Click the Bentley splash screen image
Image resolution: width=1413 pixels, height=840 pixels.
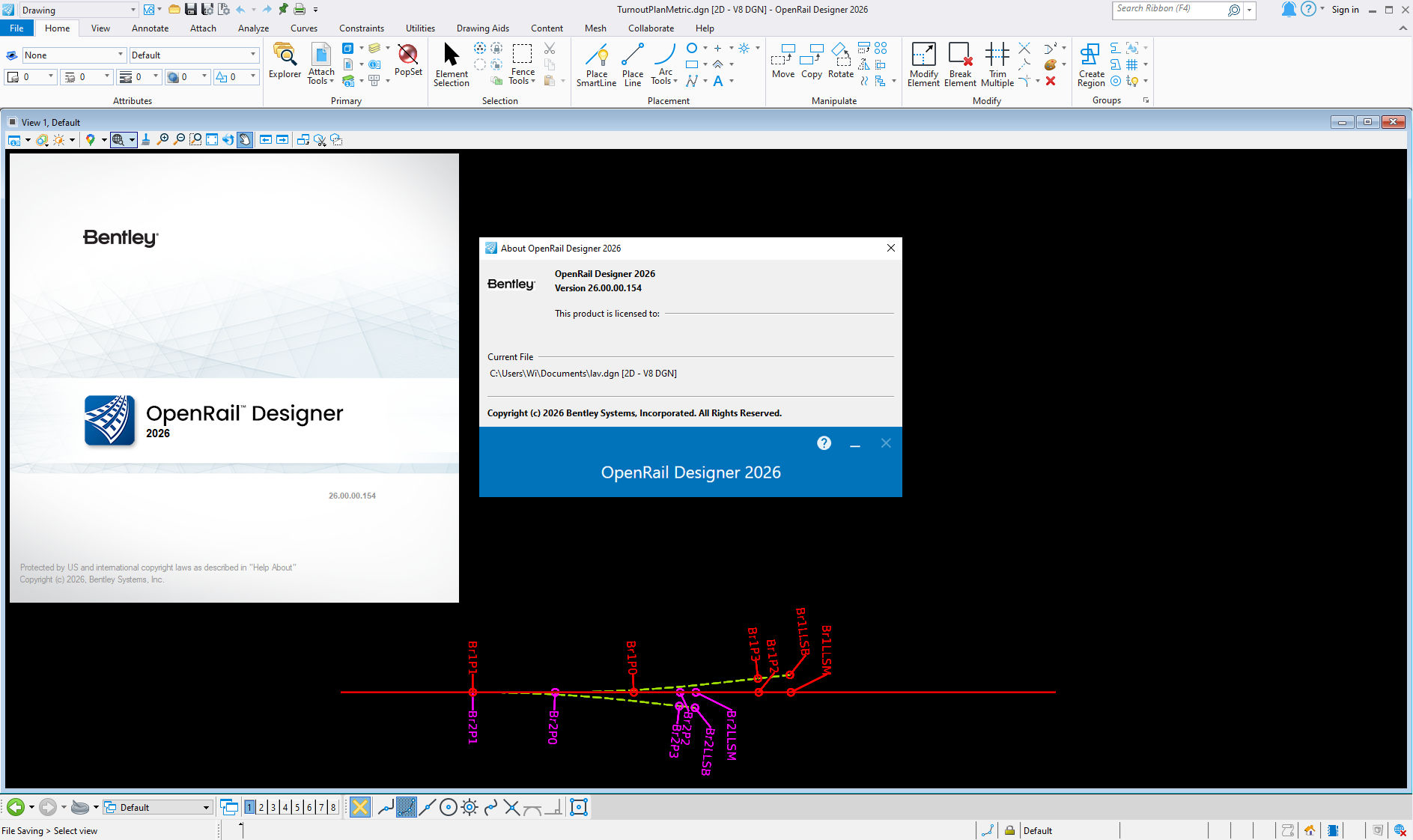[234, 378]
